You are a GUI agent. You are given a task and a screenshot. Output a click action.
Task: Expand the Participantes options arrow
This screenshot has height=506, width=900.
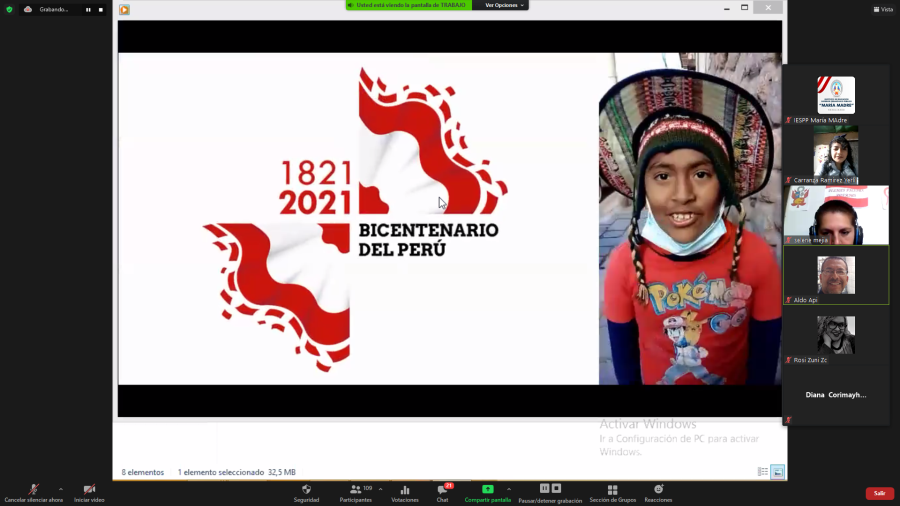pyautogui.click(x=380, y=489)
